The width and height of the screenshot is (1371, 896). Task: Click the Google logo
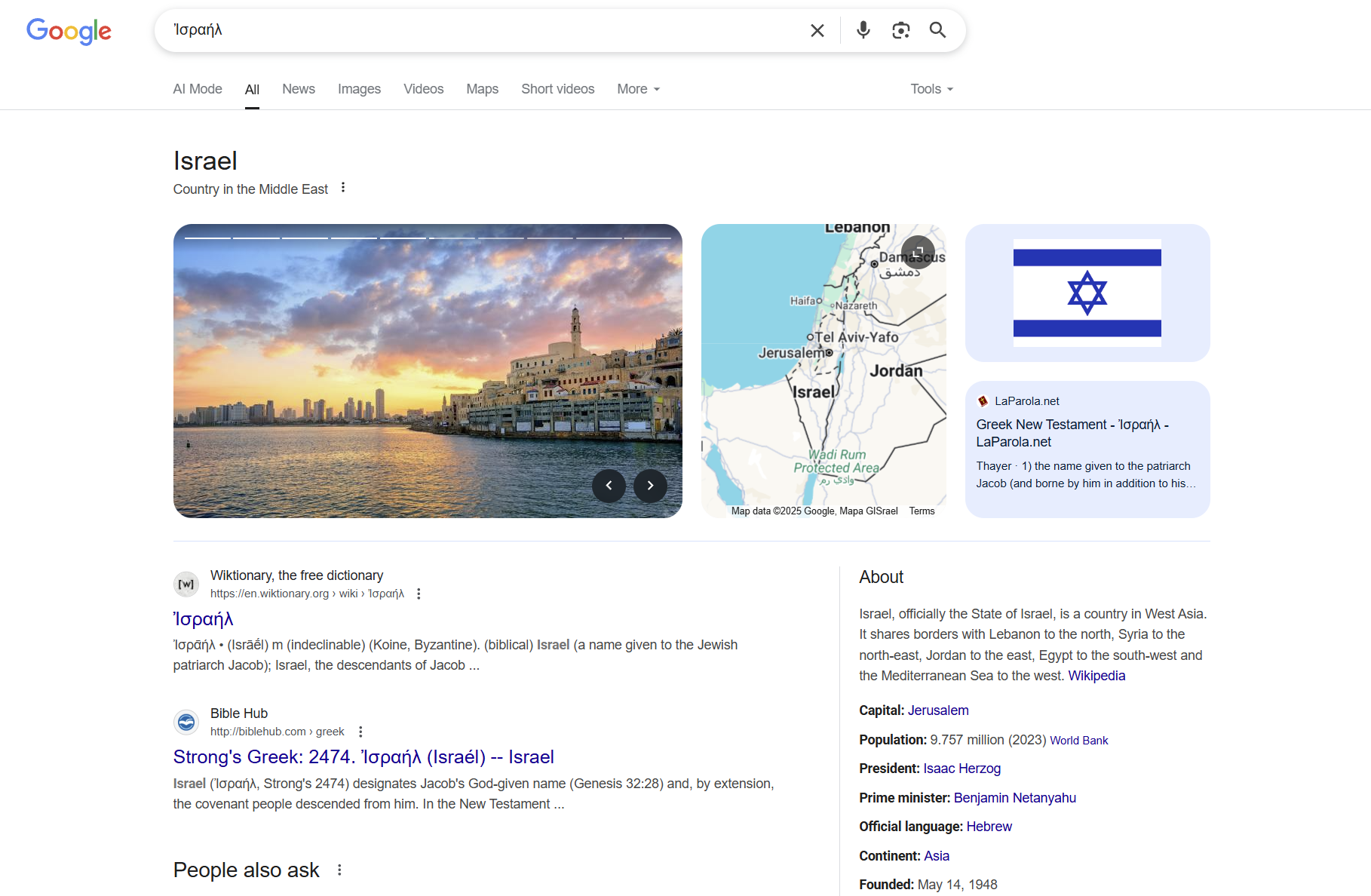(69, 31)
